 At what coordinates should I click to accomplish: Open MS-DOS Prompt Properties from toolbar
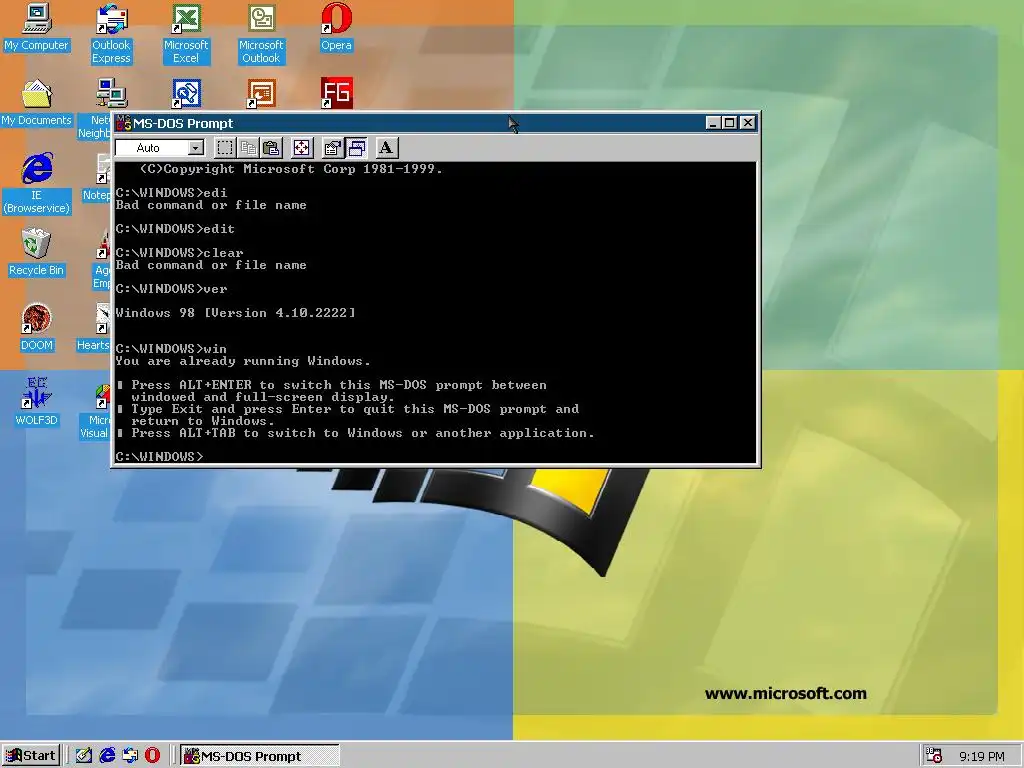click(332, 148)
